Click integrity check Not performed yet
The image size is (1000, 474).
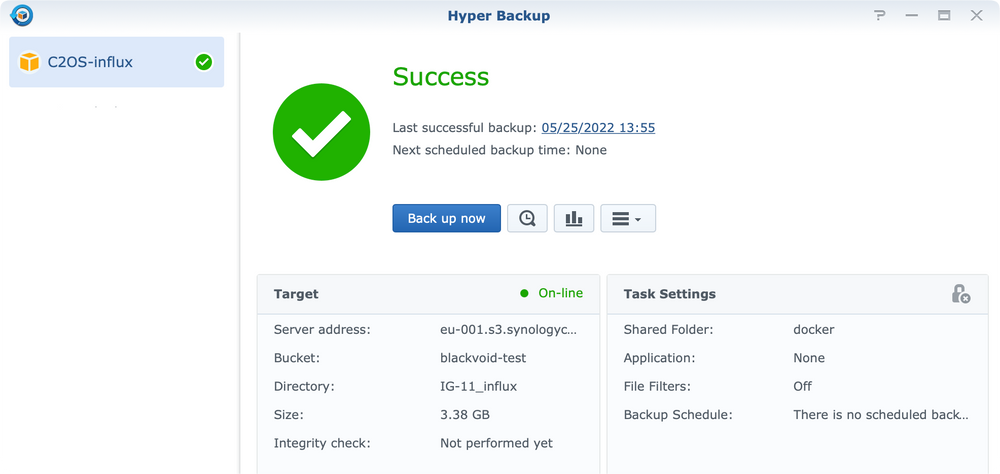[496, 443]
